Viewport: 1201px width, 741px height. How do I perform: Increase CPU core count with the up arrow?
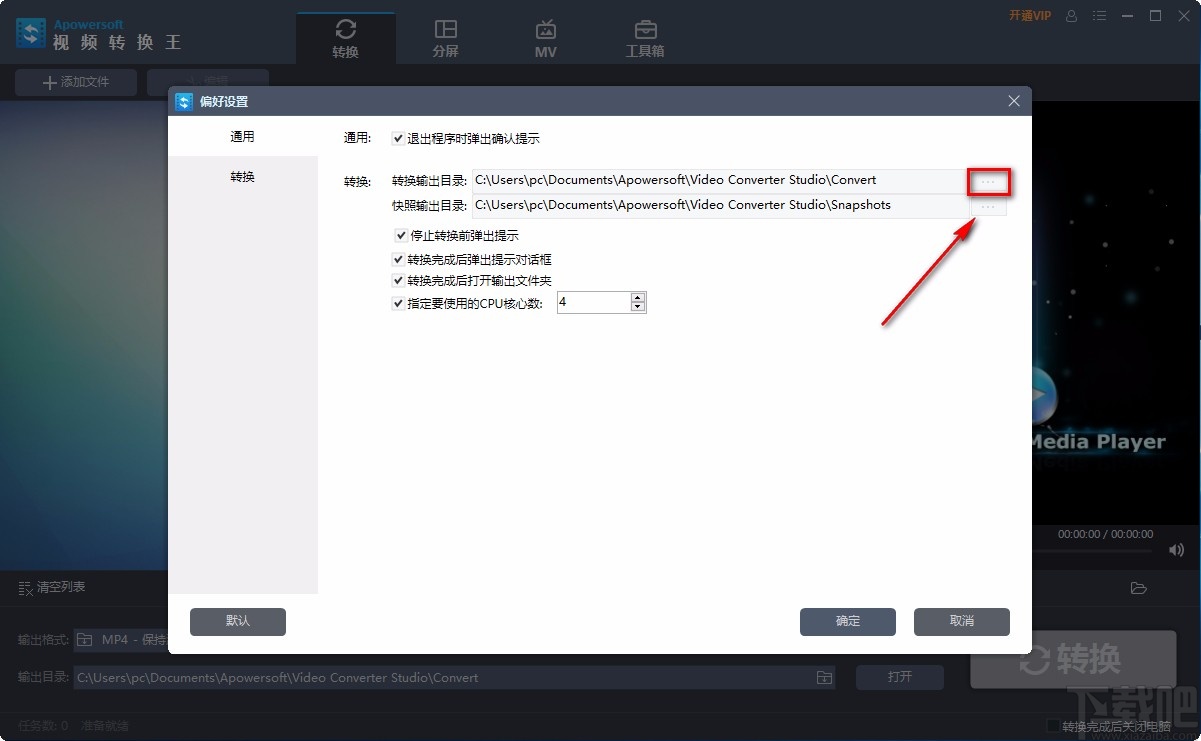[637, 296]
